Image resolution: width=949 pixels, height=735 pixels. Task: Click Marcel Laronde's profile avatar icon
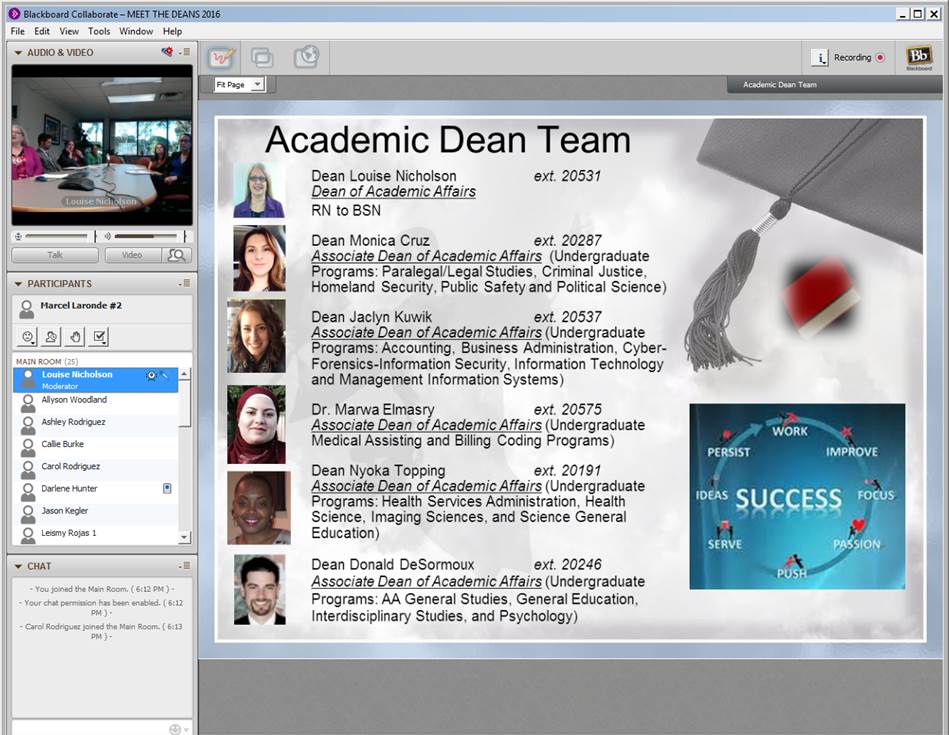[27, 309]
